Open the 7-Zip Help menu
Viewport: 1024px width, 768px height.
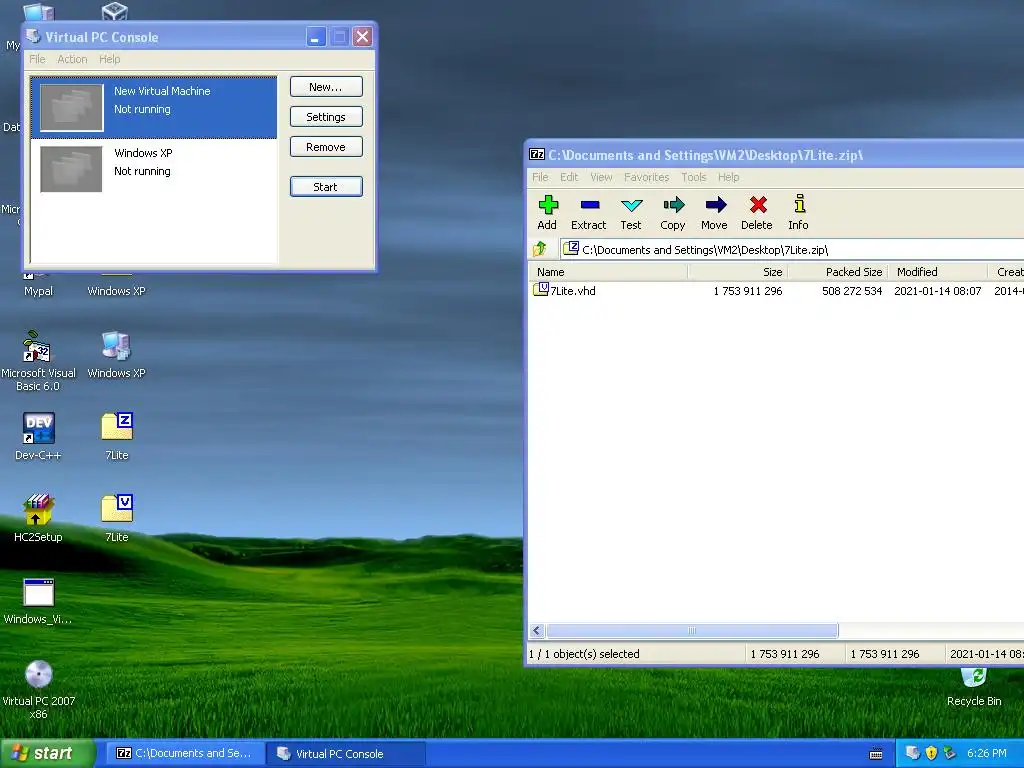[728, 177]
